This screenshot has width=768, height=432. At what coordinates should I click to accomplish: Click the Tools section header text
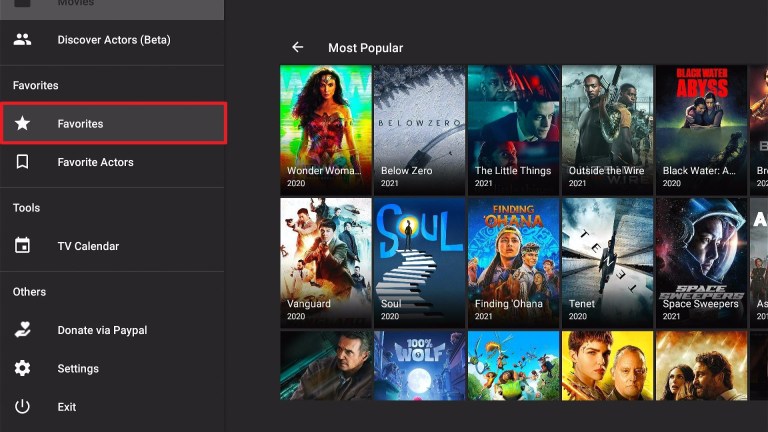point(26,208)
